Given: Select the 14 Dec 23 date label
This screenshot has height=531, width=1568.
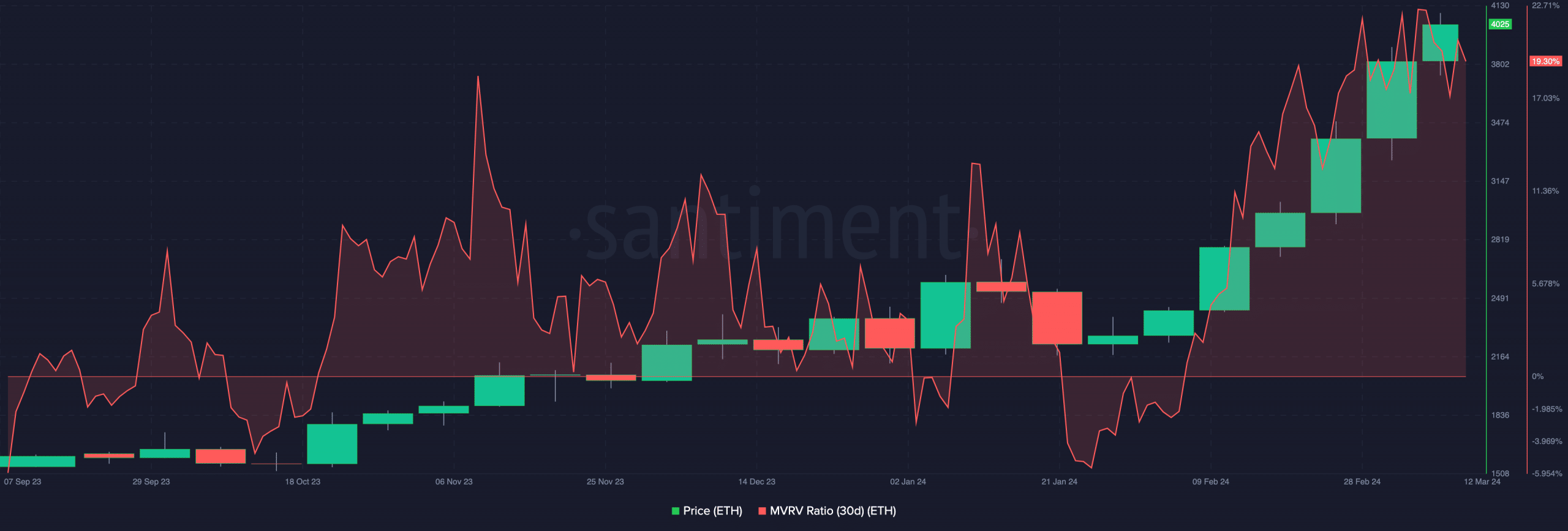Looking at the screenshot, I should [x=756, y=481].
